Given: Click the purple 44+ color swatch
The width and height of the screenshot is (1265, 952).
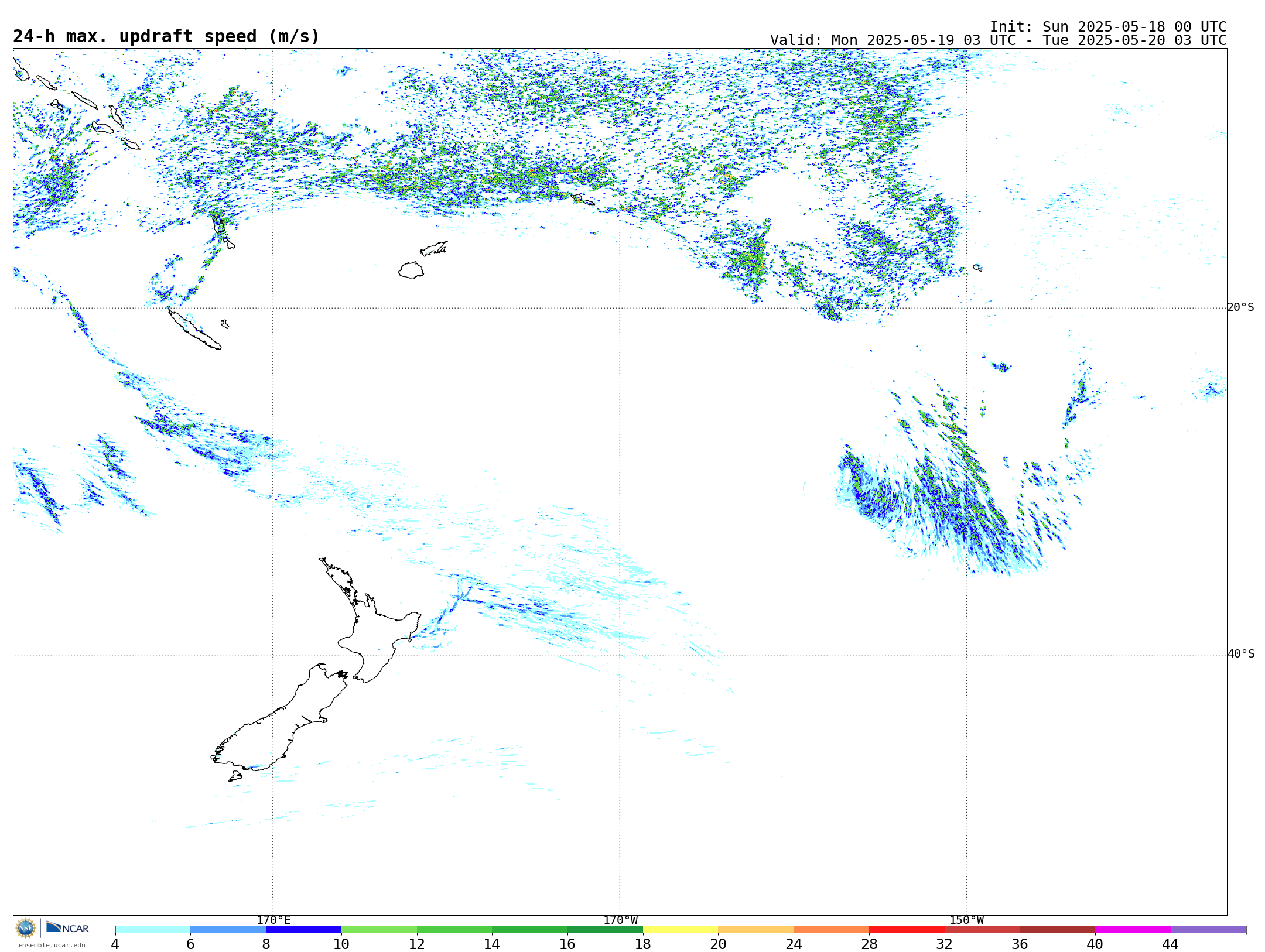Looking at the screenshot, I should (x=1208, y=929).
